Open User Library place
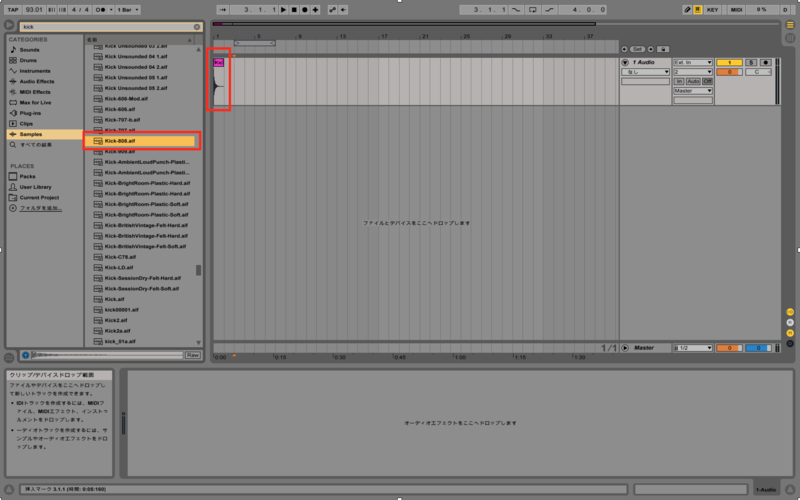 point(35,187)
